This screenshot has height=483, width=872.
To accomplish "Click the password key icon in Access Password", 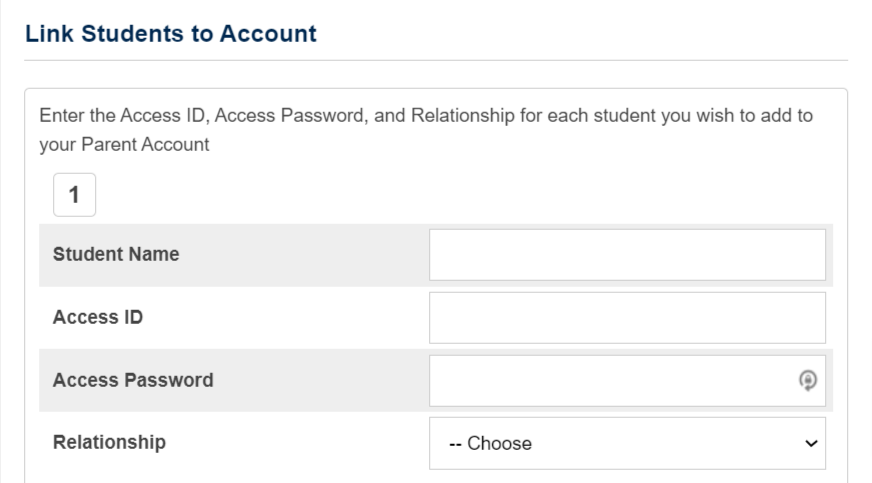I will click(x=807, y=380).
